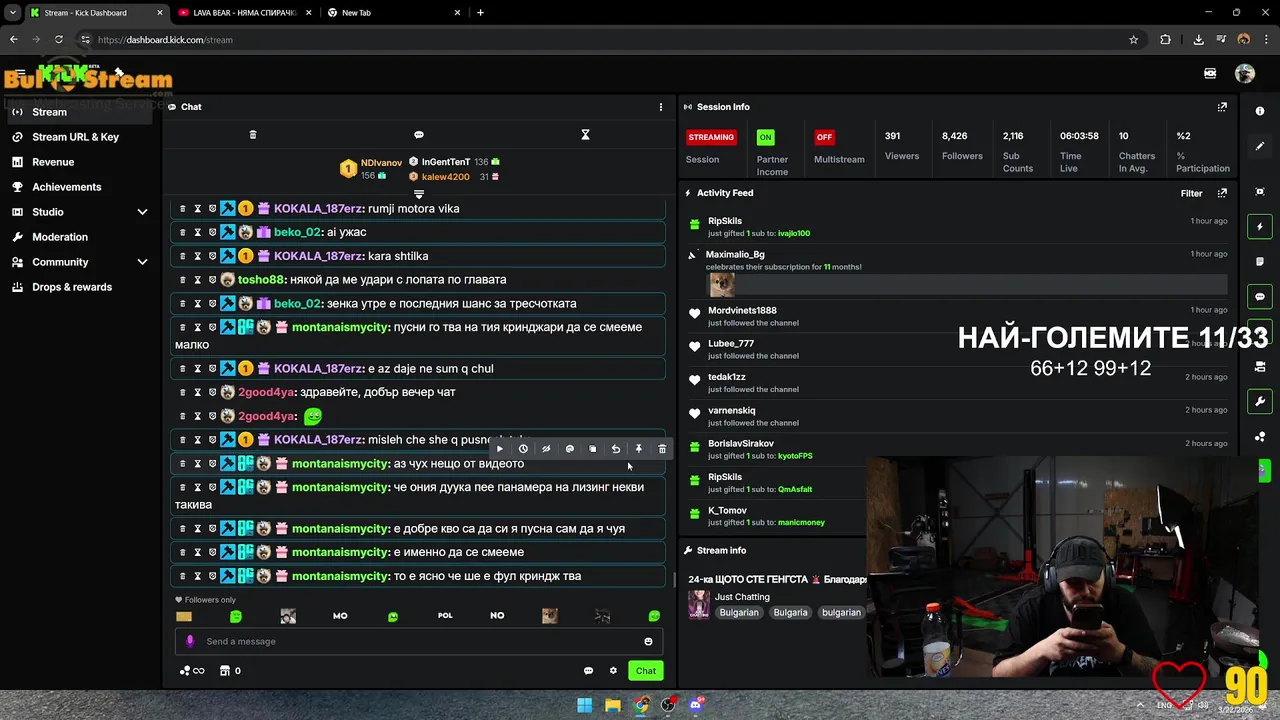
Task: Open chat settings gear icon
Action: pyautogui.click(x=613, y=671)
